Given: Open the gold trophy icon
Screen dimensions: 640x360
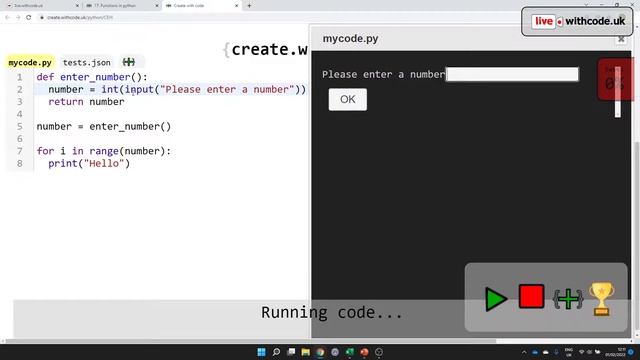Looking at the screenshot, I should coord(601,299).
